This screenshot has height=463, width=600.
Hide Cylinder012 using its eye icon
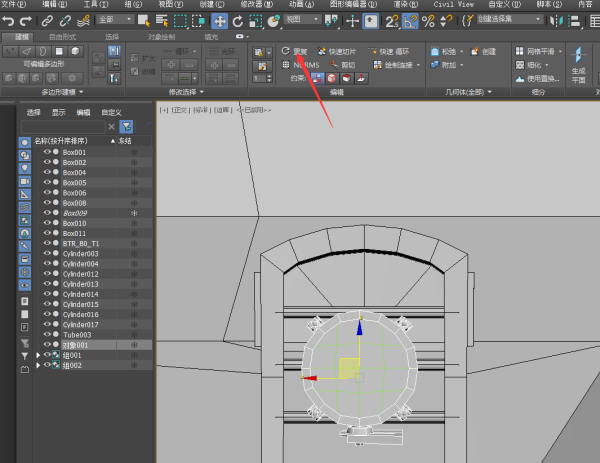tap(47, 274)
